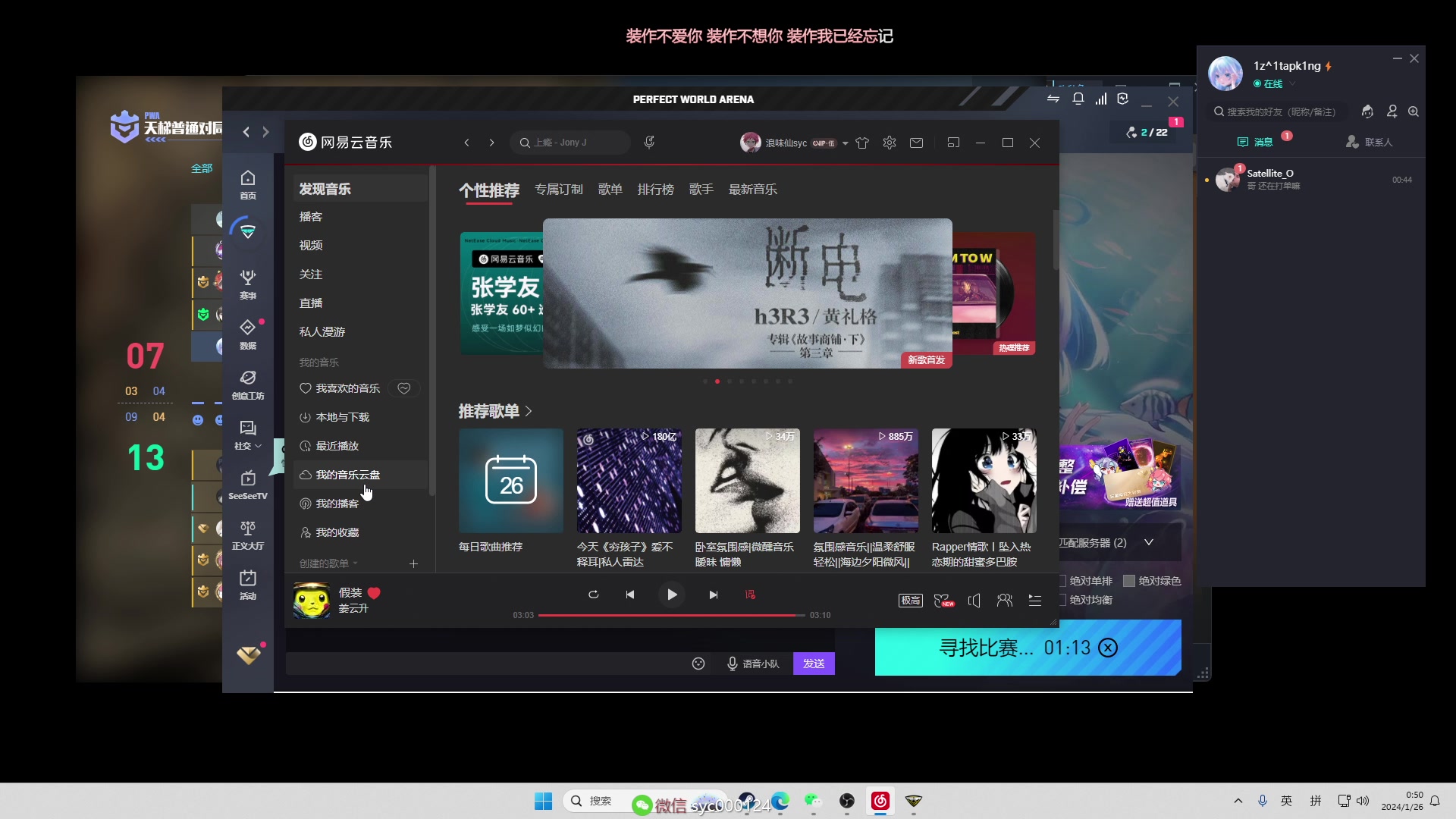Image resolution: width=1456 pixels, height=819 pixels.
Task: Toggle the red heart for song 假装
Action: point(374,593)
